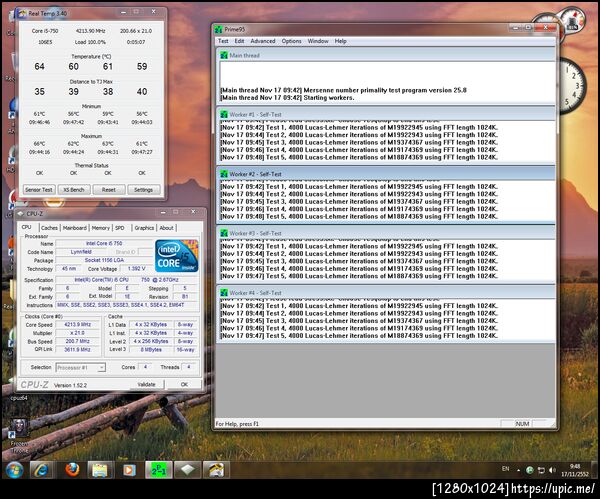
Task: Switch to the About tab in CPU-Z
Action: point(166,228)
